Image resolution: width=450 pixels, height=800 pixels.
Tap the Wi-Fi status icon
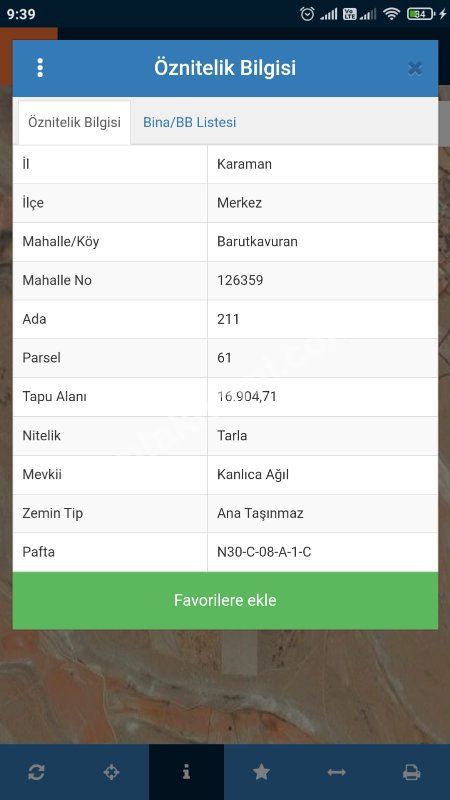(391, 14)
